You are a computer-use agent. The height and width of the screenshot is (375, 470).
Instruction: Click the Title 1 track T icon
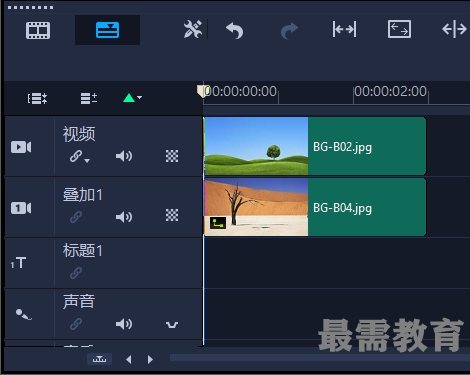pyautogui.click(x=18, y=263)
